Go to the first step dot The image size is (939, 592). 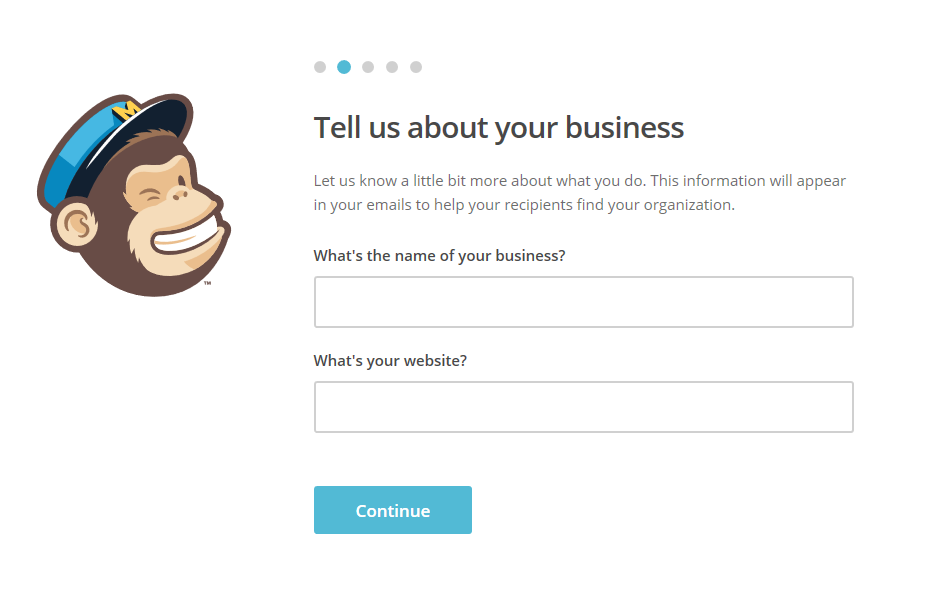(320, 67)
